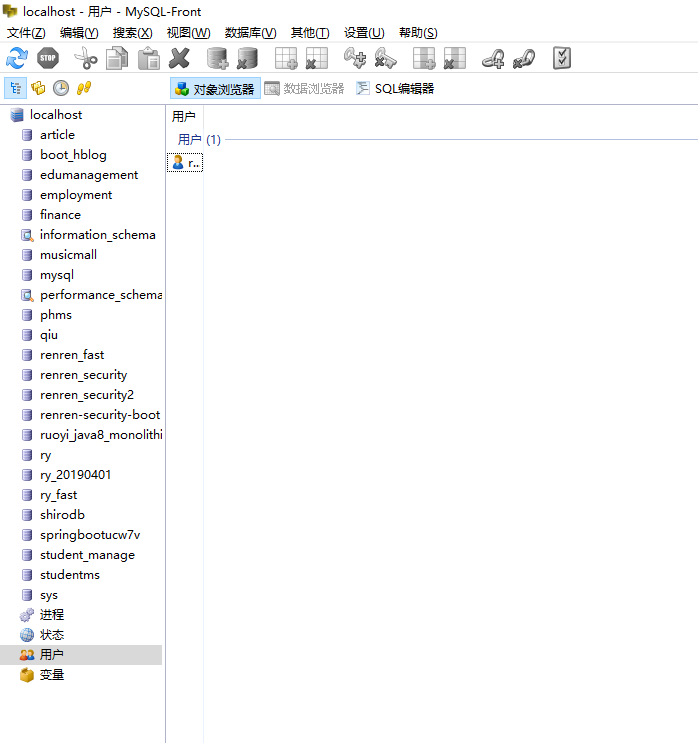Click the Delete field column icon
Image resolution: width=698 pixels, height=743 pixels.
point(454,58)
